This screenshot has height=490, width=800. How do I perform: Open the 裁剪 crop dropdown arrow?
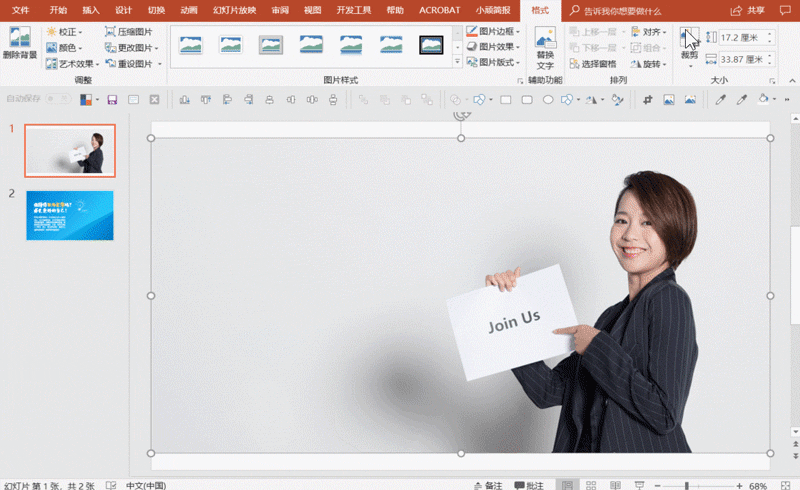click(x=689, y=65)
